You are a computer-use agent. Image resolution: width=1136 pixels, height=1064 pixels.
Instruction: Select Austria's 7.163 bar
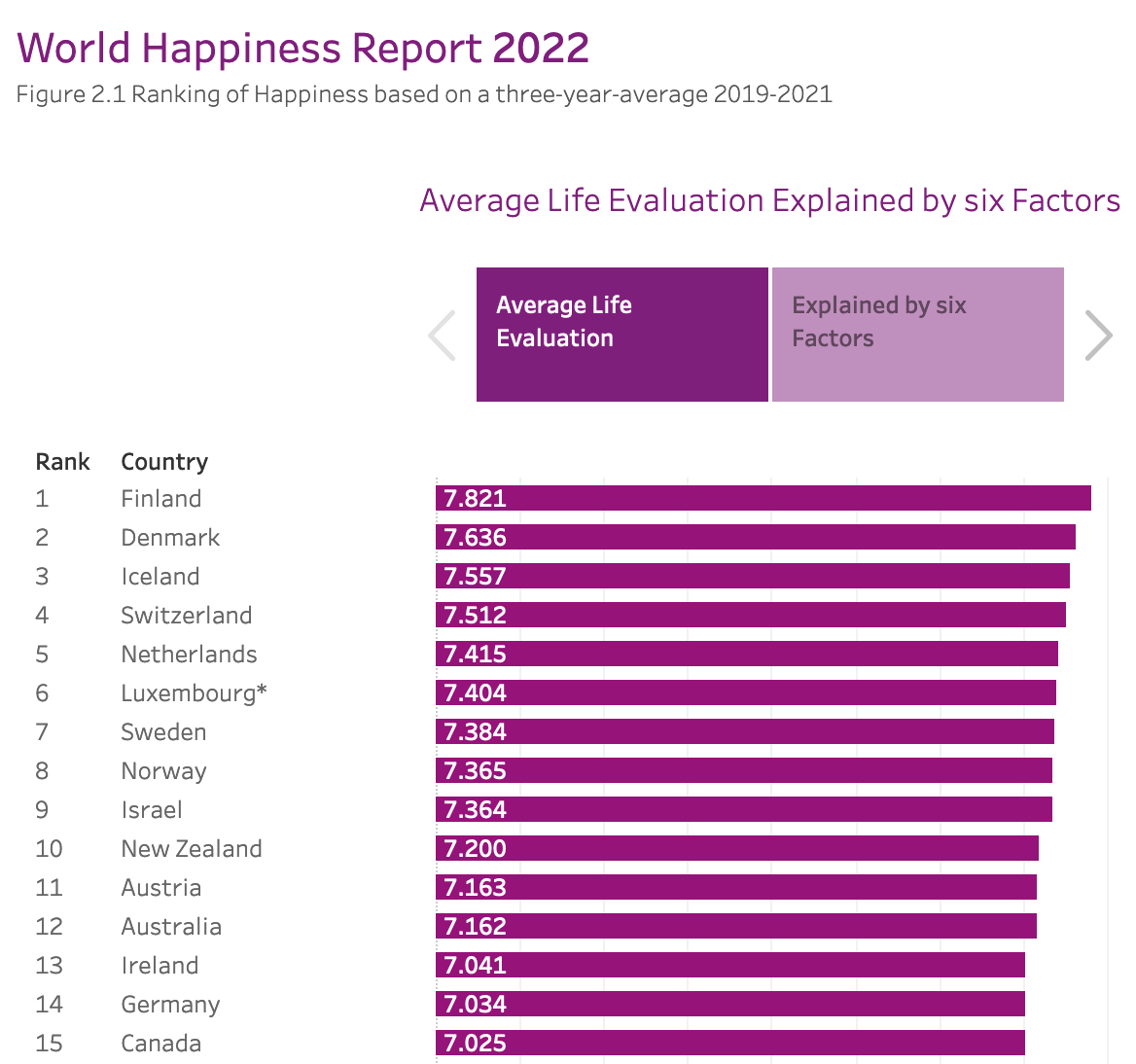[x=736, y=887]
